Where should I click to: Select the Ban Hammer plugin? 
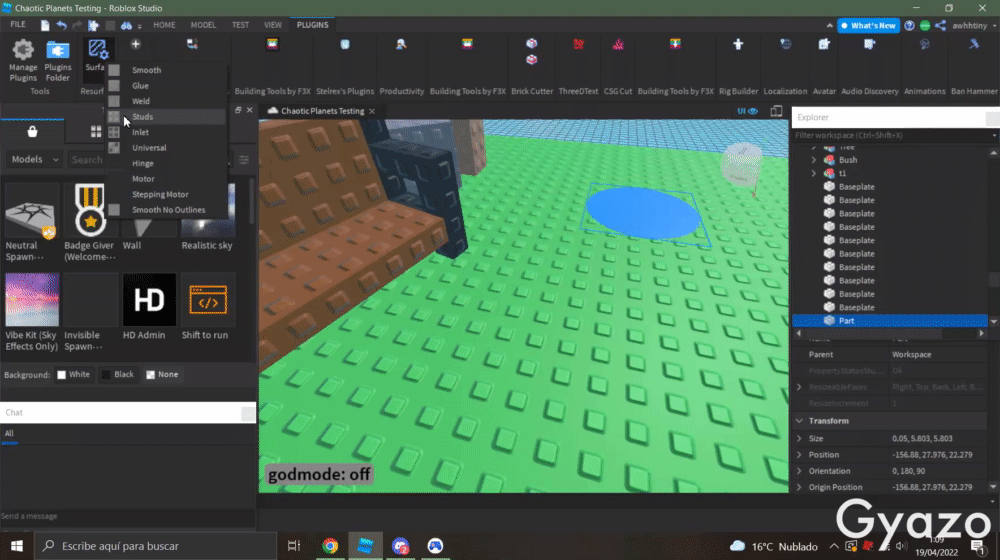tap(973, 44)
